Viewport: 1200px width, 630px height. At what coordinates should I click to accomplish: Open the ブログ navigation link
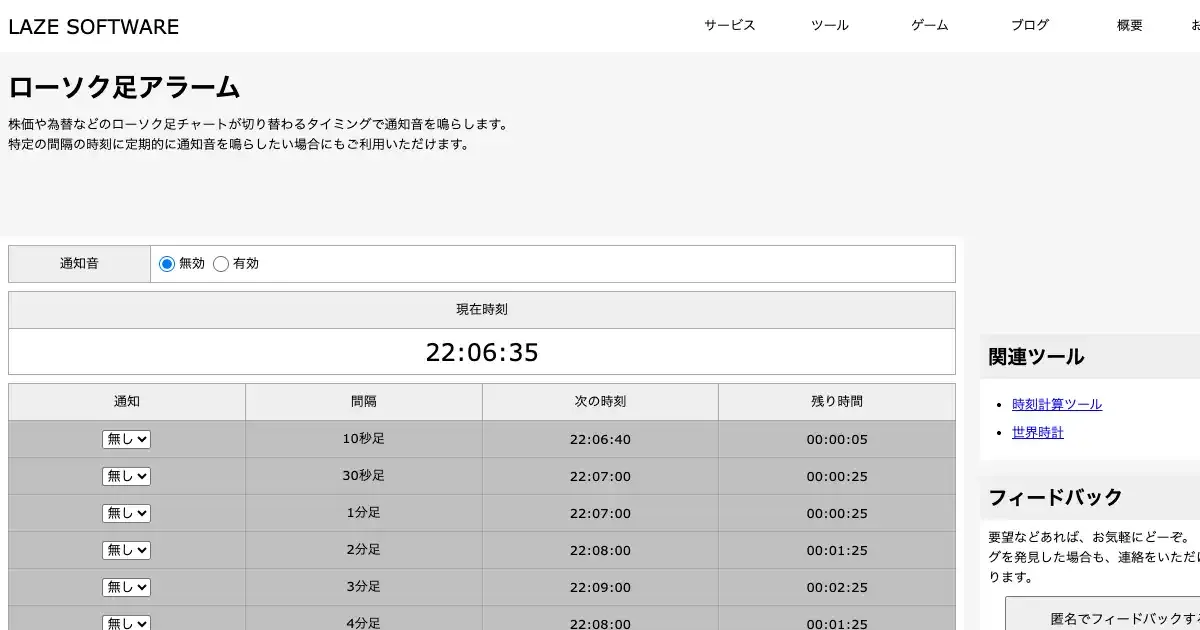click(x=1029, y=26)
